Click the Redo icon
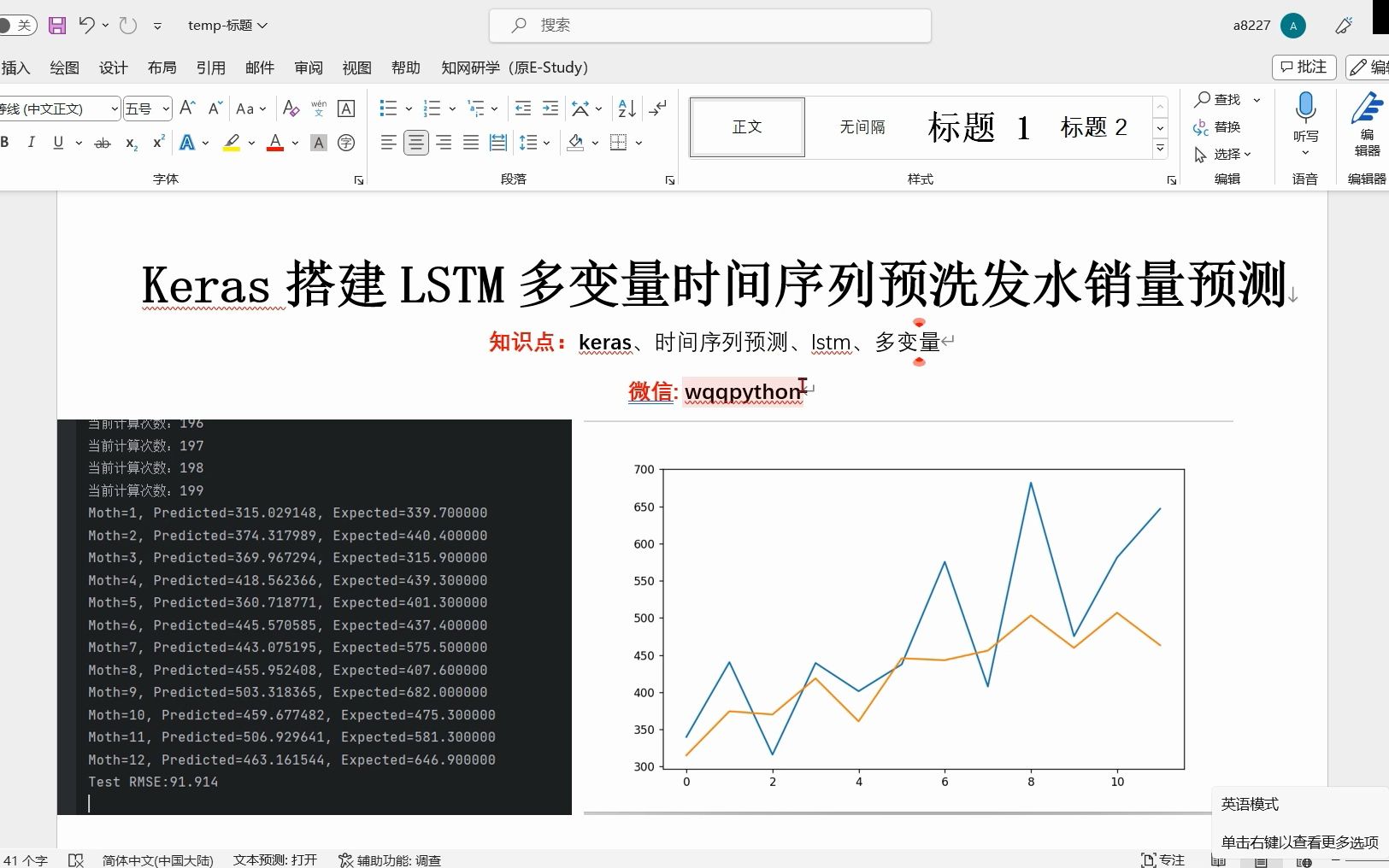1389x868 pixels. pos(128,25)
